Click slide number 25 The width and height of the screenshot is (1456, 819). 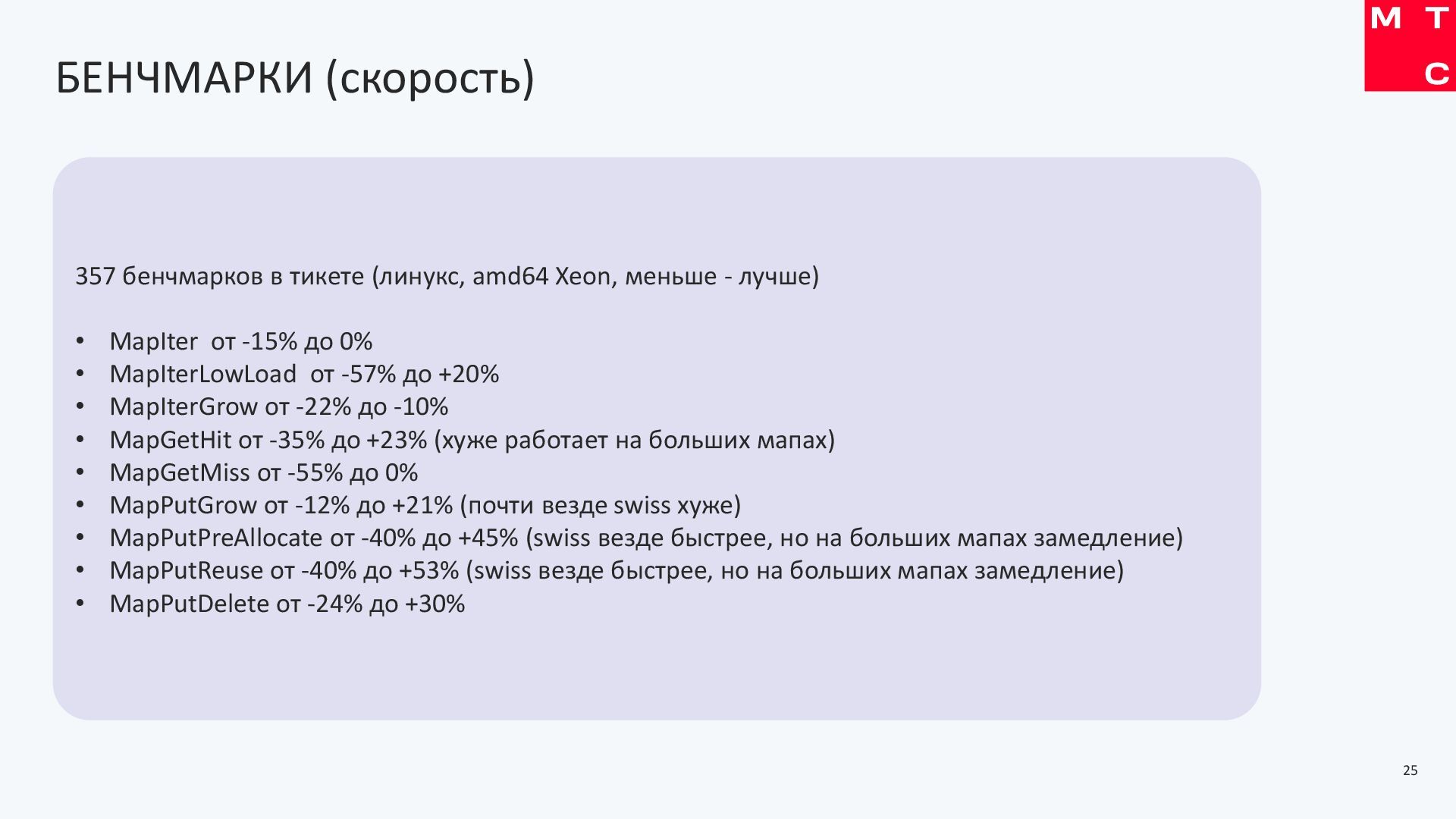[x=1410, y=770]
